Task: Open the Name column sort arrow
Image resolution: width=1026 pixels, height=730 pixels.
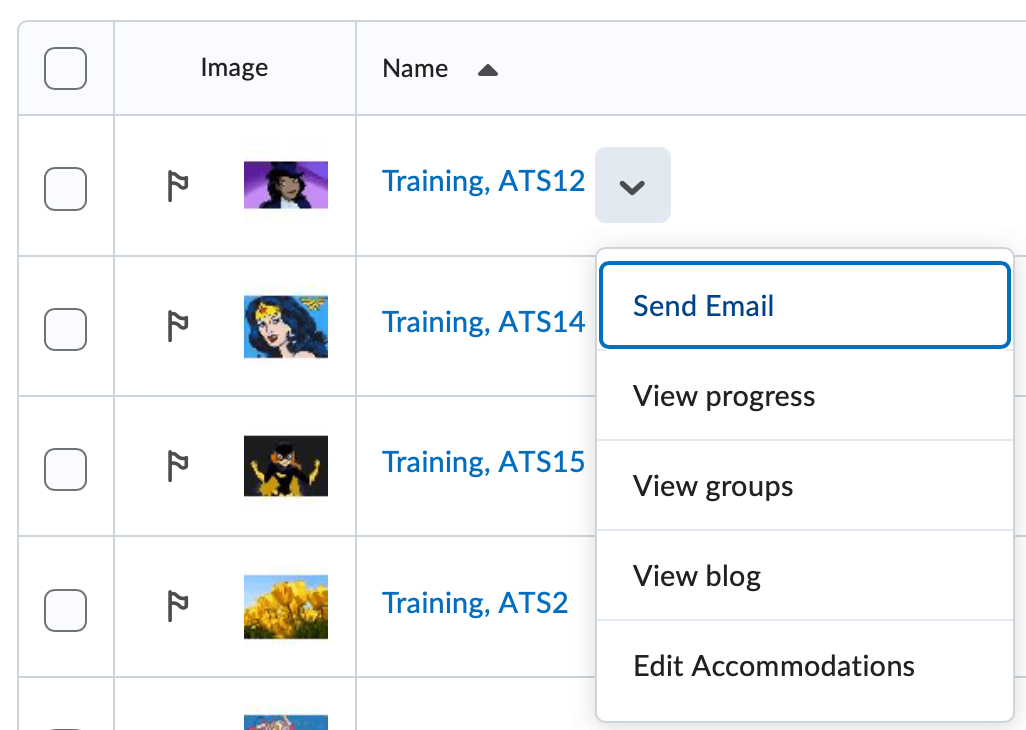Action: [x=487, y=70]
